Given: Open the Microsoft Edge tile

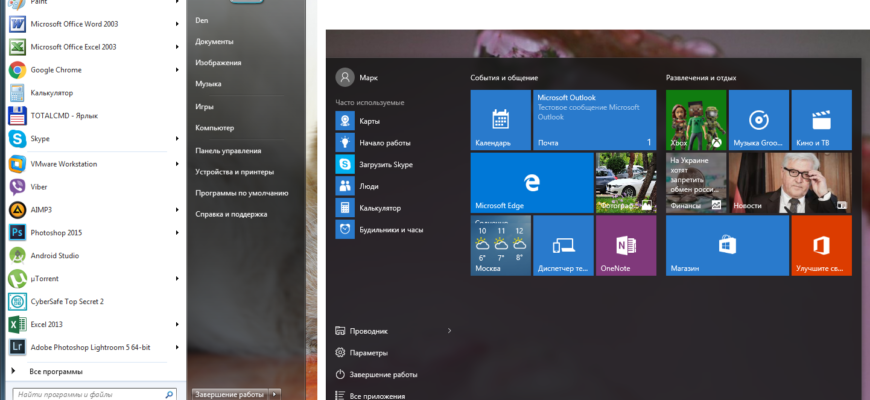Looking at the screenshot, I should tap(532, 183).
